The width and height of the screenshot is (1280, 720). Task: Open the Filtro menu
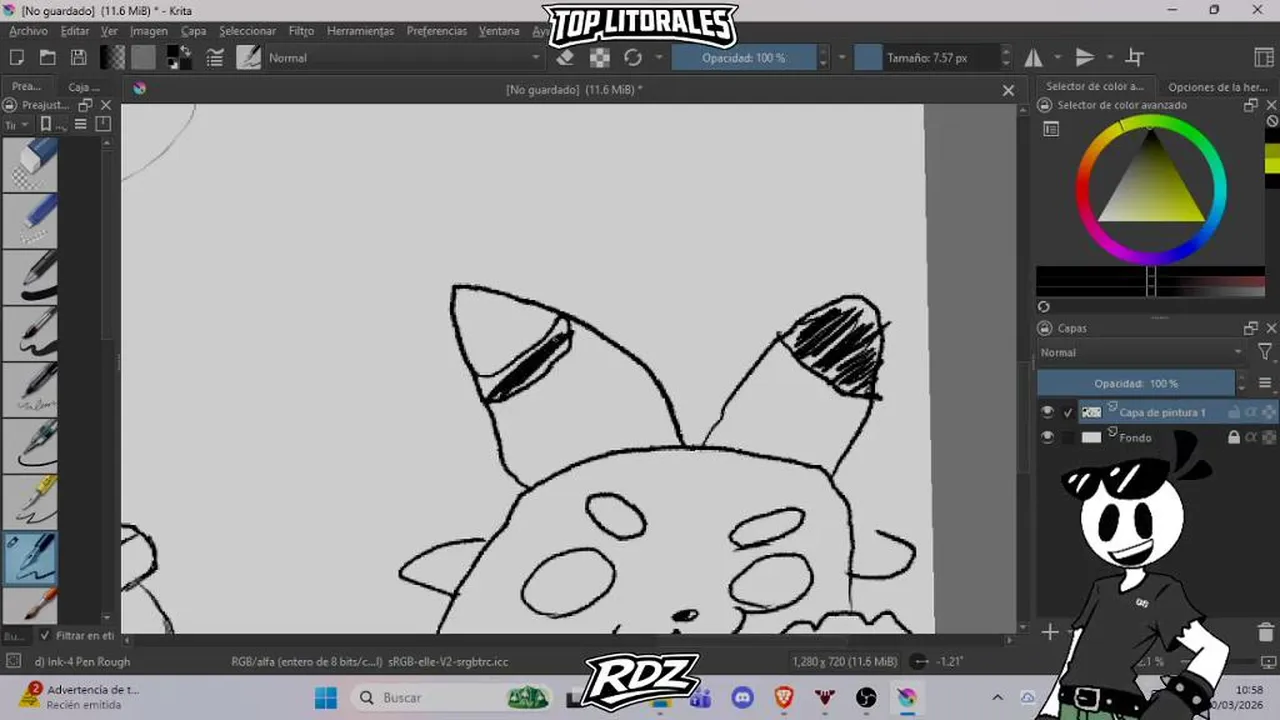pos(301,31)
